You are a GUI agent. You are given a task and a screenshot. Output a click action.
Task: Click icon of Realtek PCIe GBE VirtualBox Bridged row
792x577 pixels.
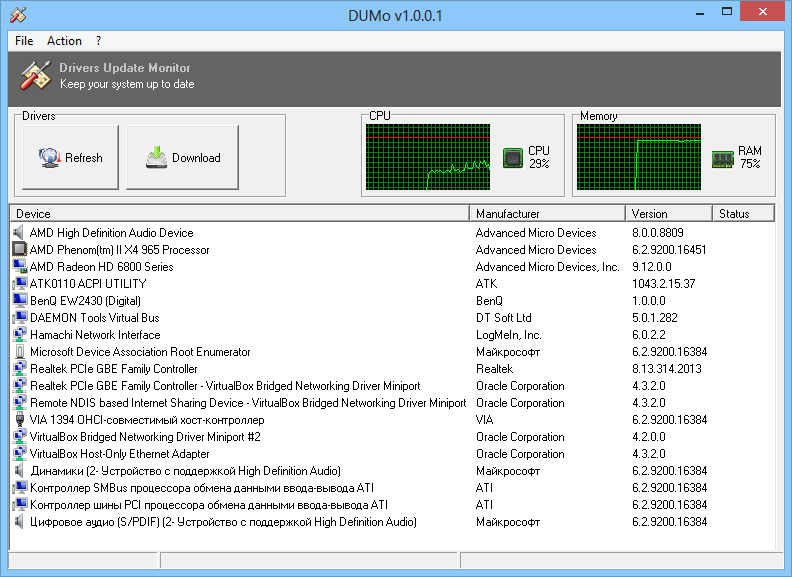[x=19, y=386]
